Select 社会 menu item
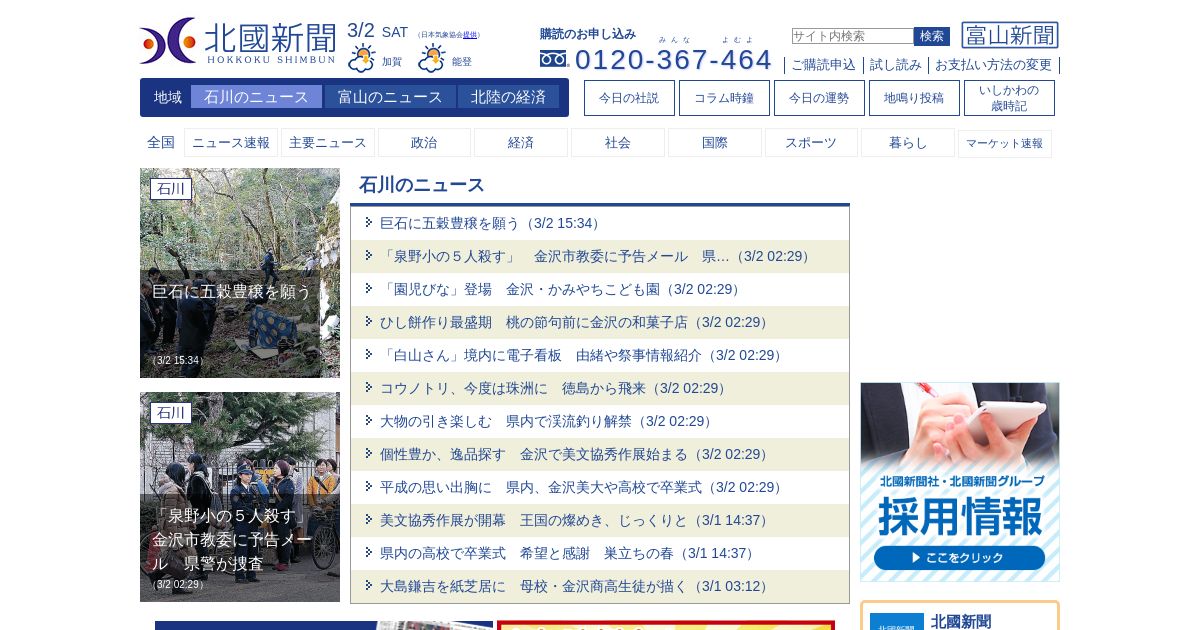Screen dimensions: 1200x630 tap(618, 143)
